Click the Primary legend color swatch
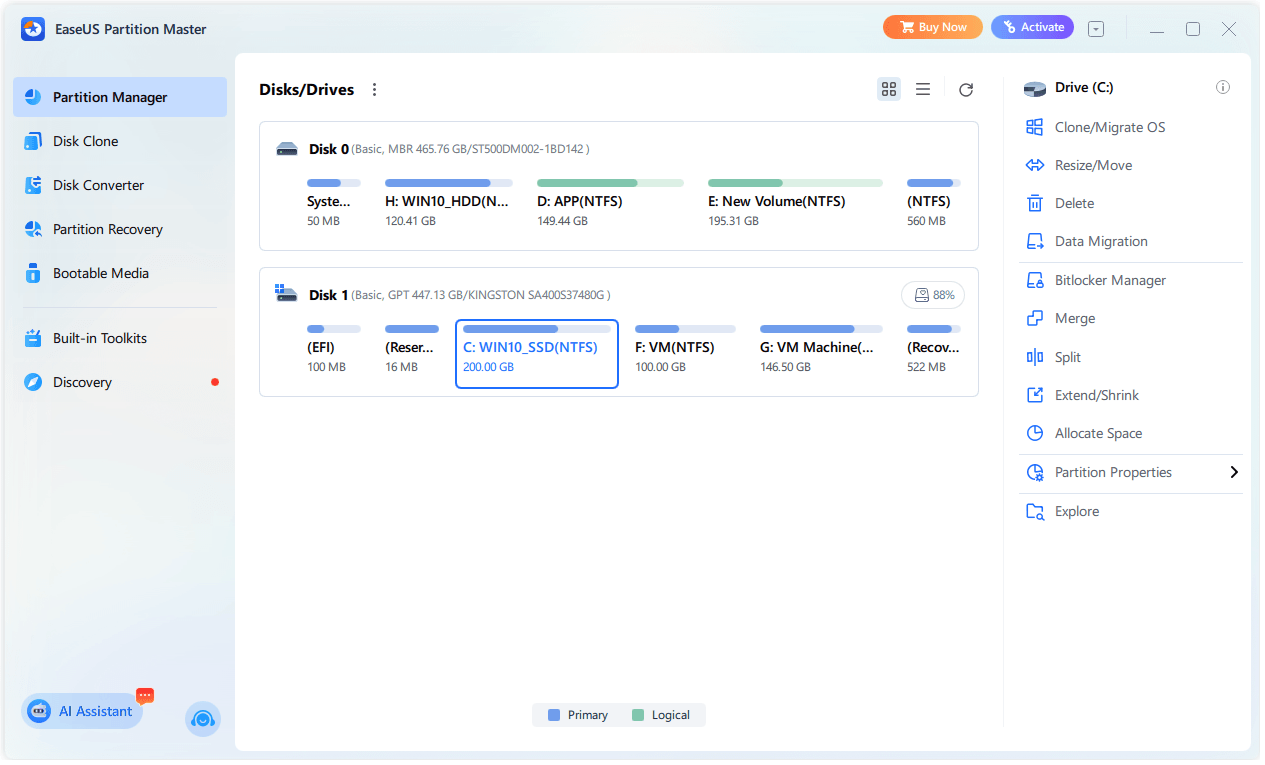This screenshot has width=1265, height=765. click(x=554, y=715)
